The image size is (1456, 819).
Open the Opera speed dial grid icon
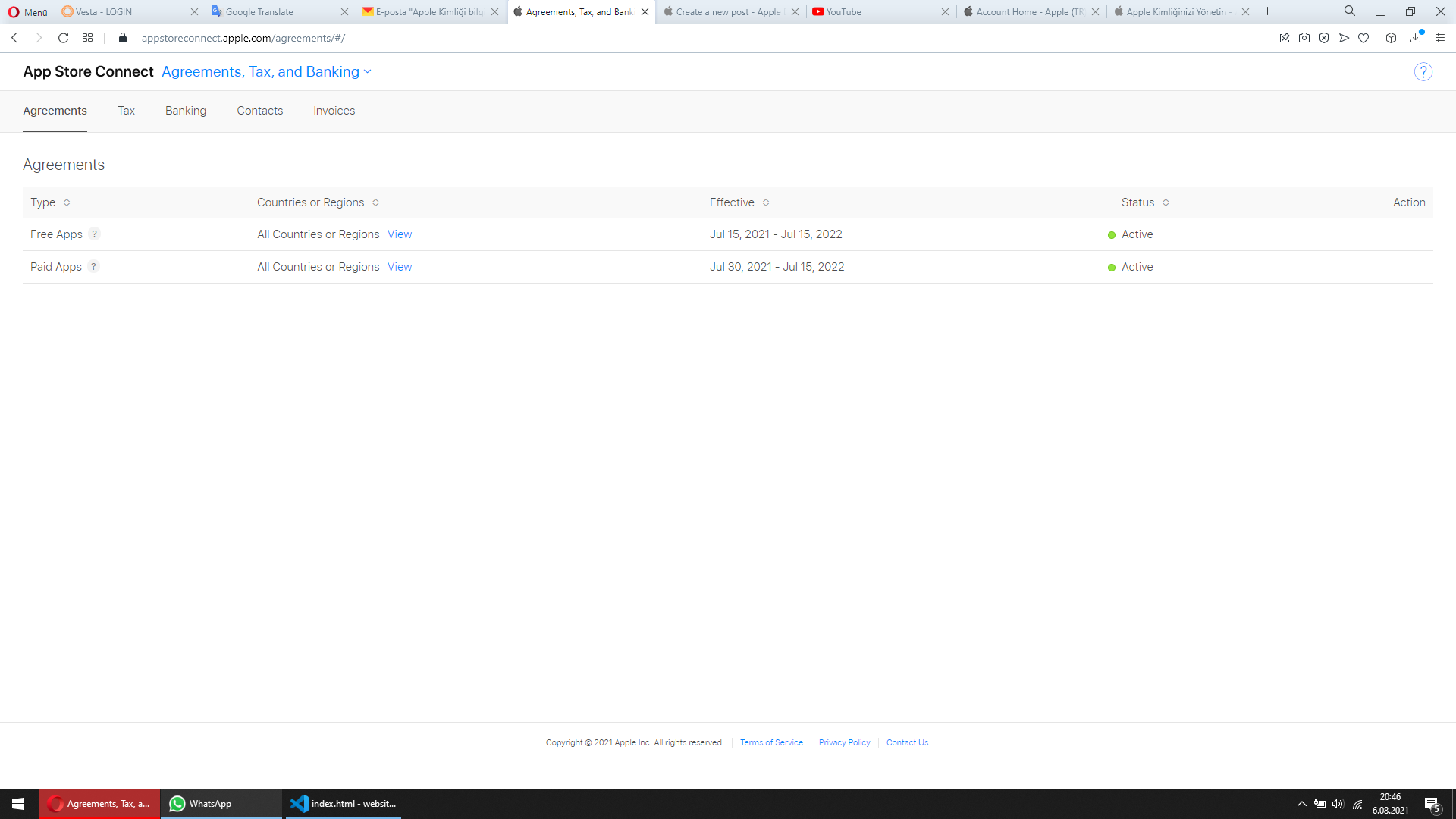click(x=88, y=38)
